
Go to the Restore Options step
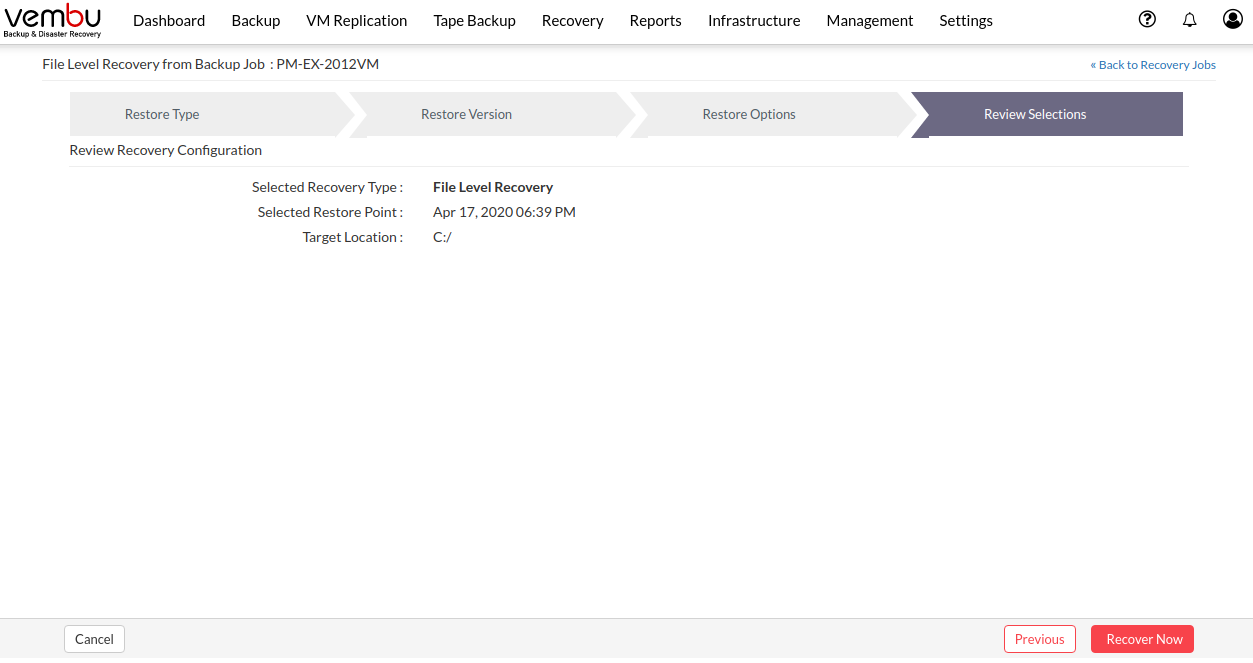[771, 114]
